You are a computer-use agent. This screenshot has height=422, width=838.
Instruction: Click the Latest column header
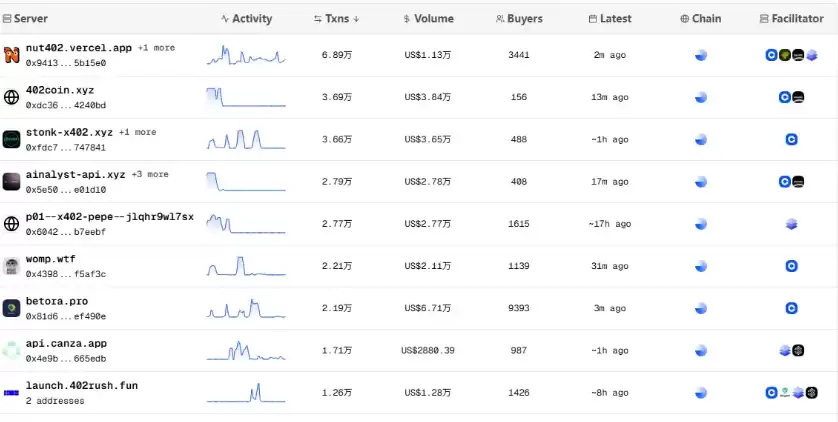pos(610,19)
